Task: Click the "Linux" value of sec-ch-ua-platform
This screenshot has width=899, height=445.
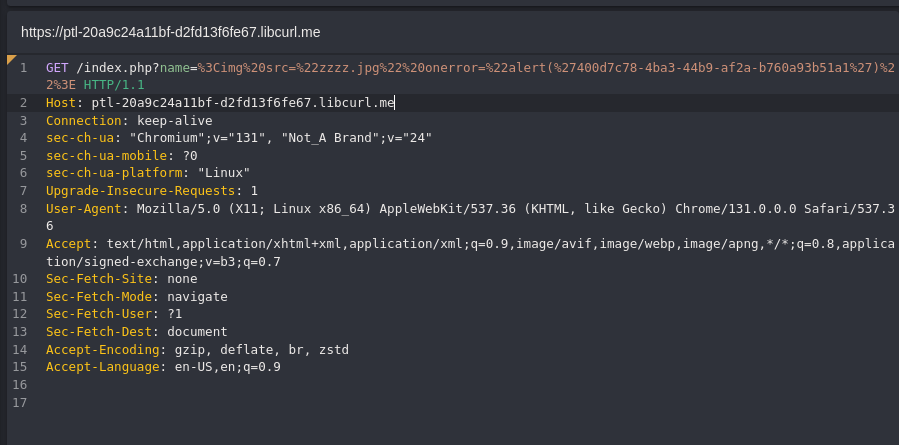Action: click(x=224, y=173)
